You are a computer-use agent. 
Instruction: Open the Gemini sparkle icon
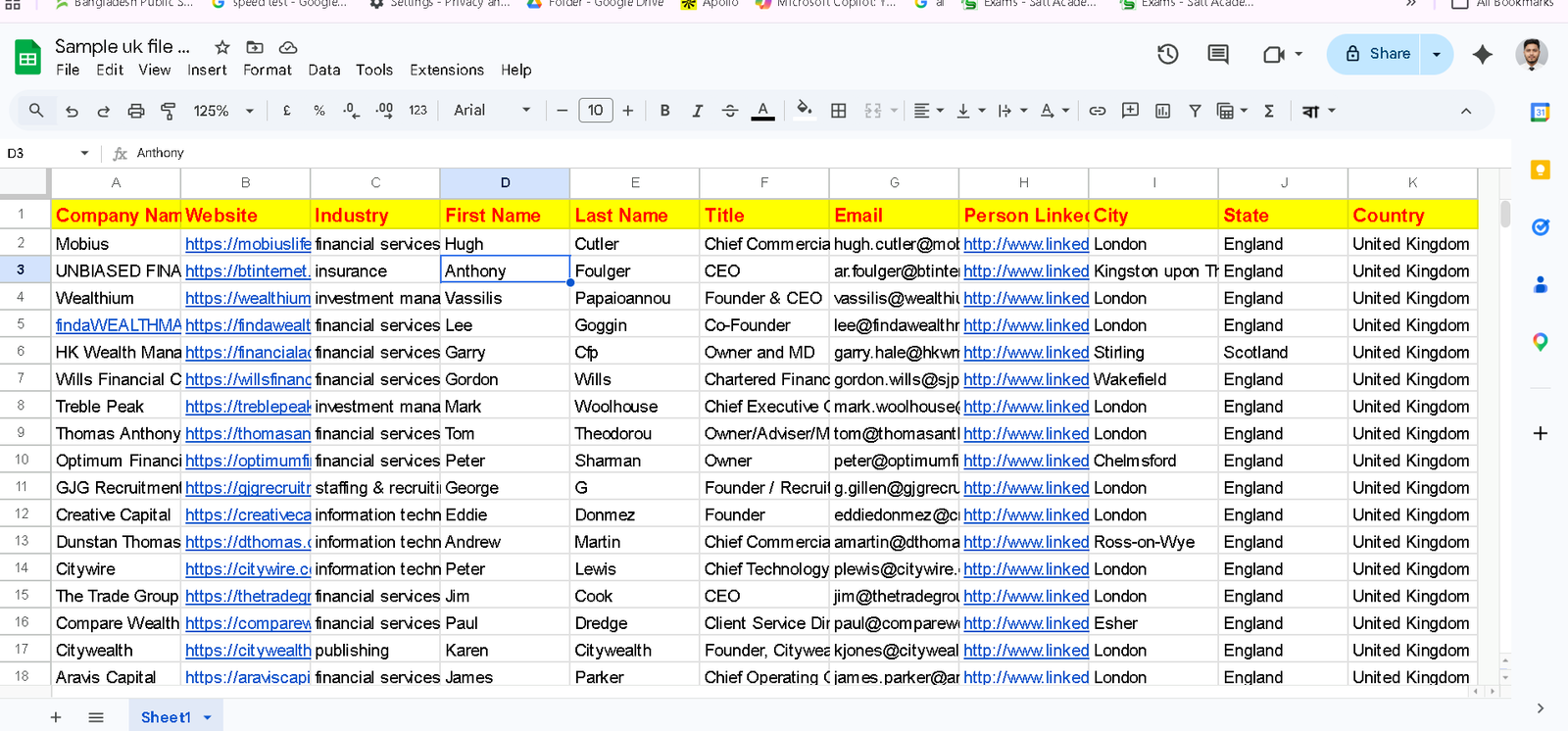[1483, 54]
